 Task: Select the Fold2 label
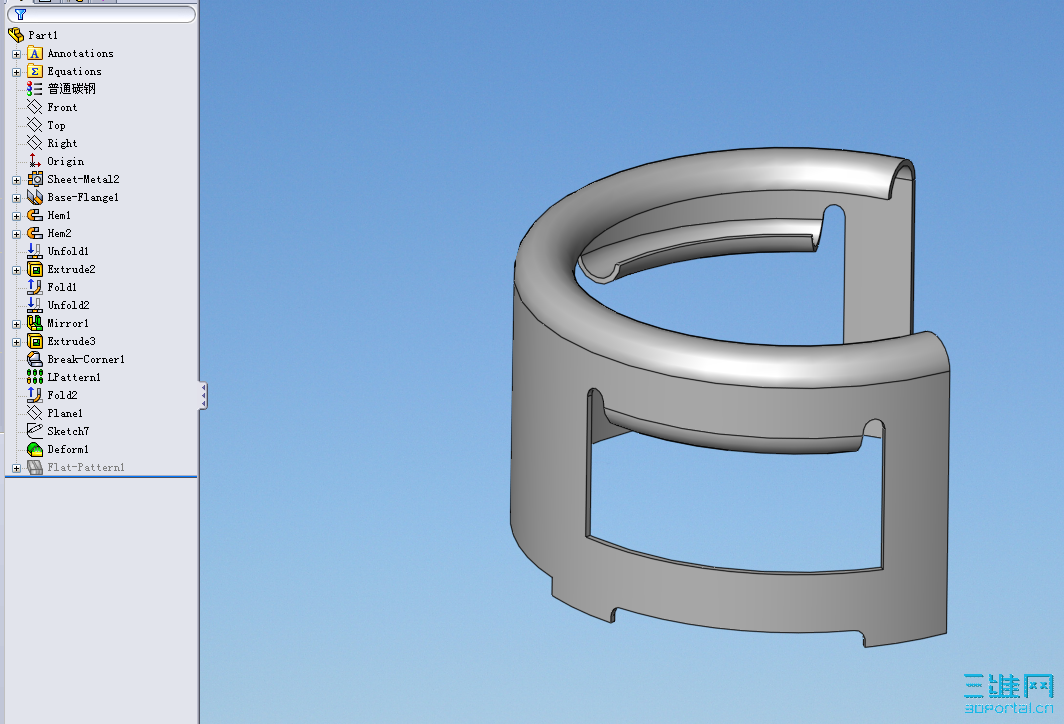point(62,395)
